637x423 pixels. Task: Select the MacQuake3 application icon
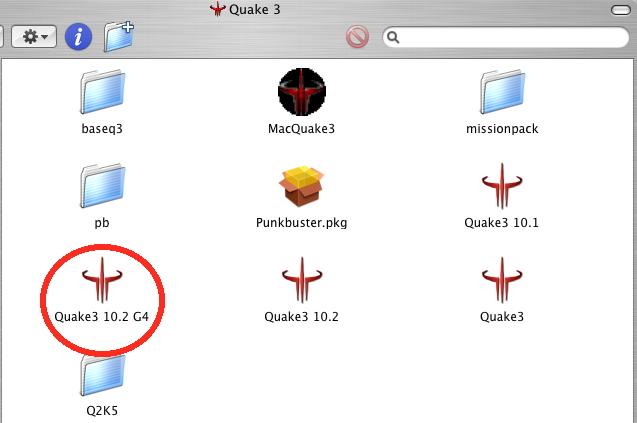coord(302,91)
